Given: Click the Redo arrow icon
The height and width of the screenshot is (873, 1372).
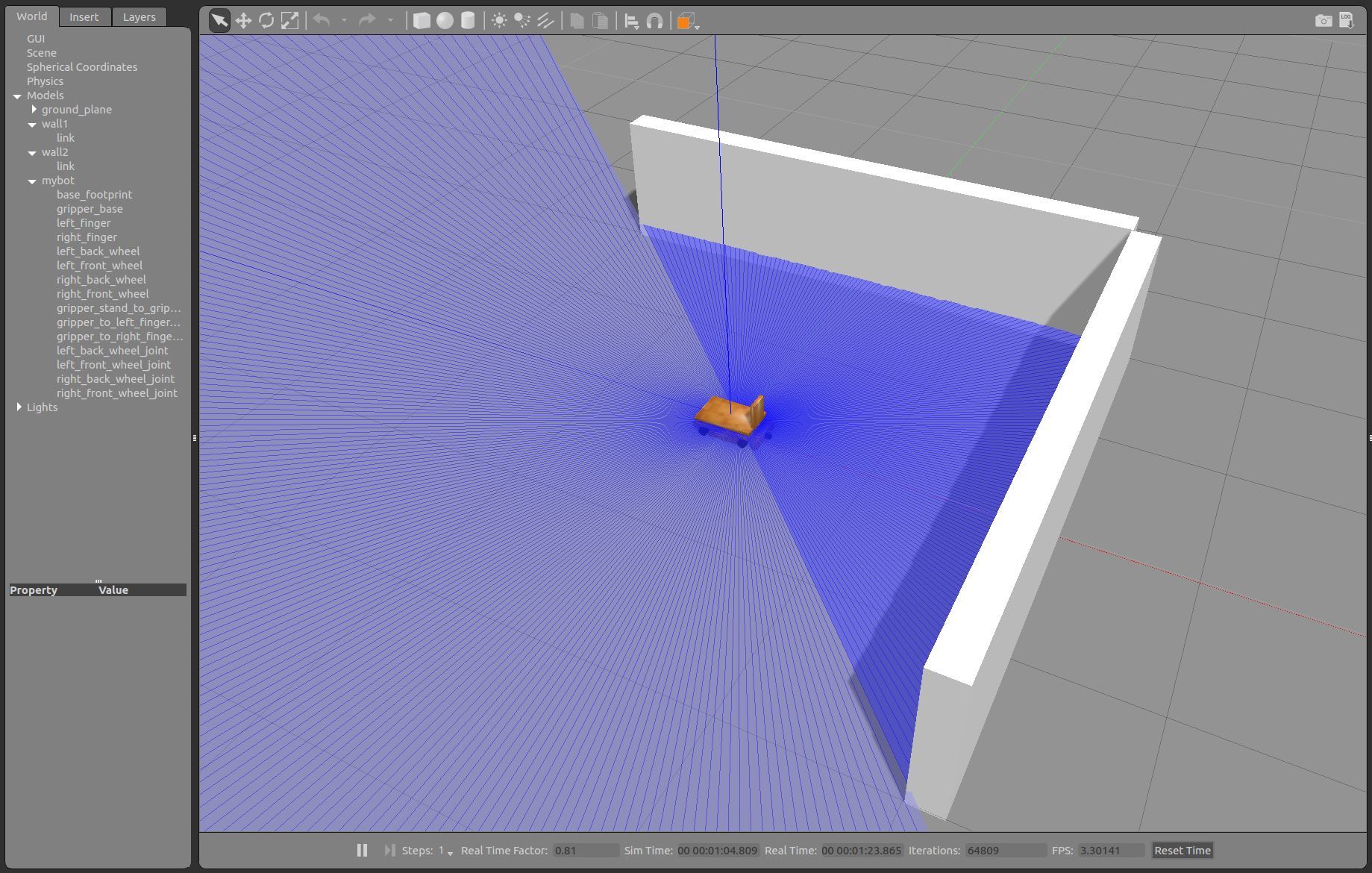Looking at the screenshot, I should tap(367, 20).
